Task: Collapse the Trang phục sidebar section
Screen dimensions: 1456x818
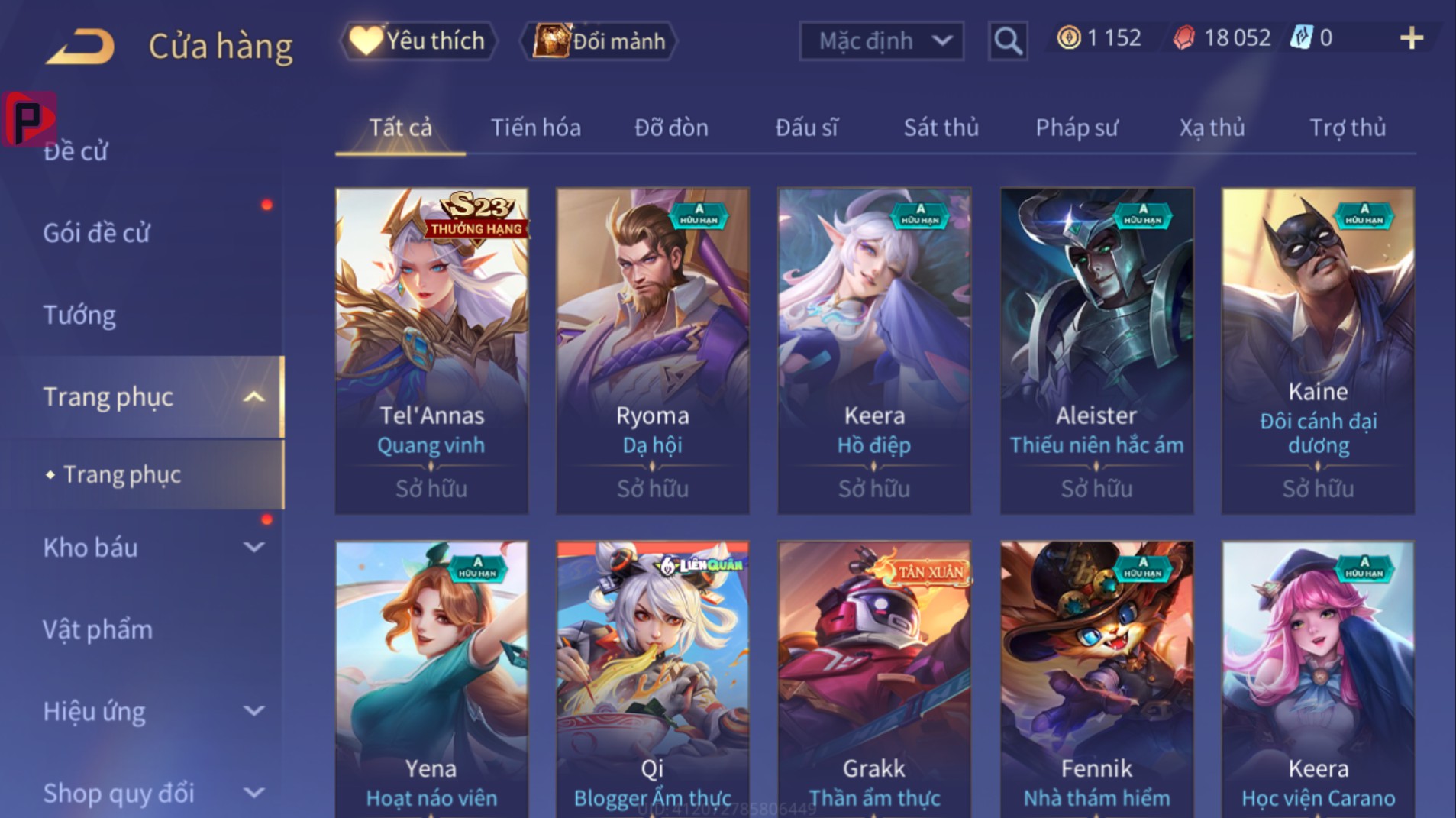Action: pyautogui.click(x=254, y=397)
